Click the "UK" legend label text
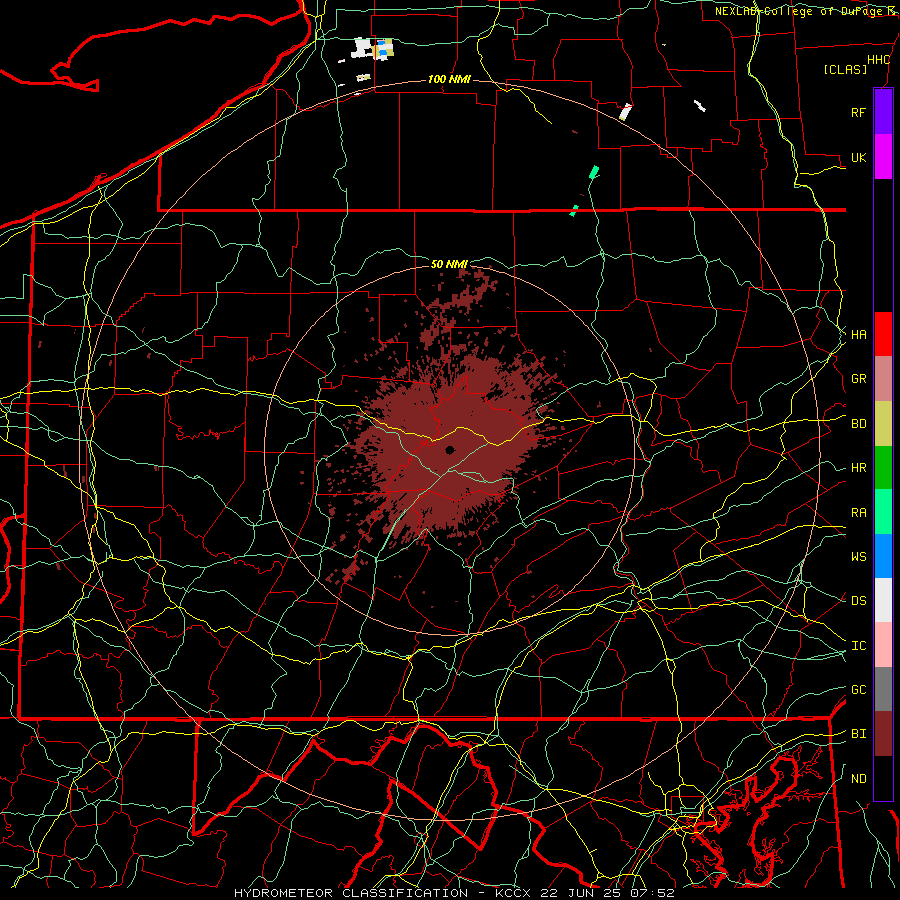Image resolution: width=900 pixels, height=900 pixels. (x=858, y=157)
